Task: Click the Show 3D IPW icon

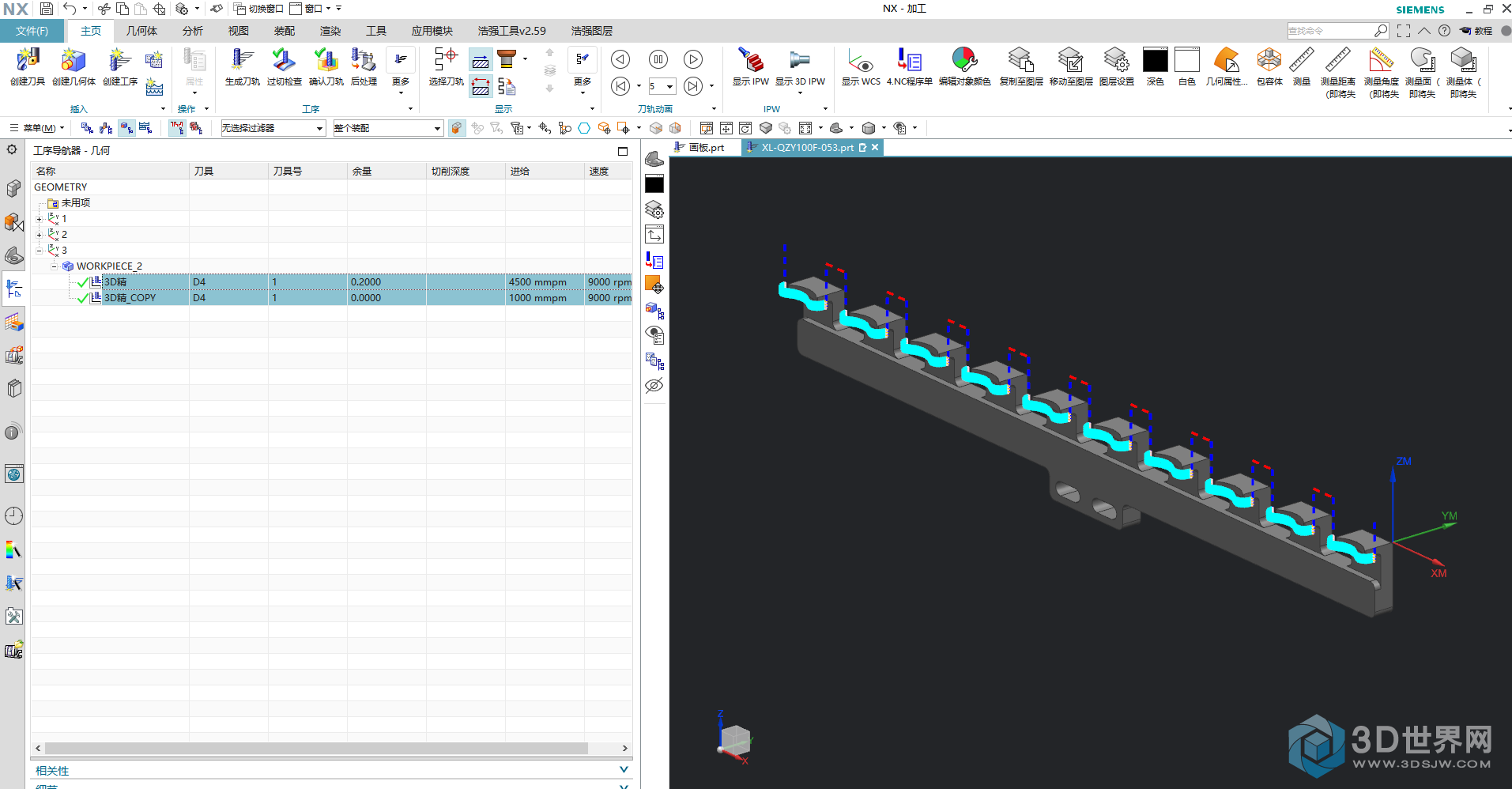Action: point(800,61)
